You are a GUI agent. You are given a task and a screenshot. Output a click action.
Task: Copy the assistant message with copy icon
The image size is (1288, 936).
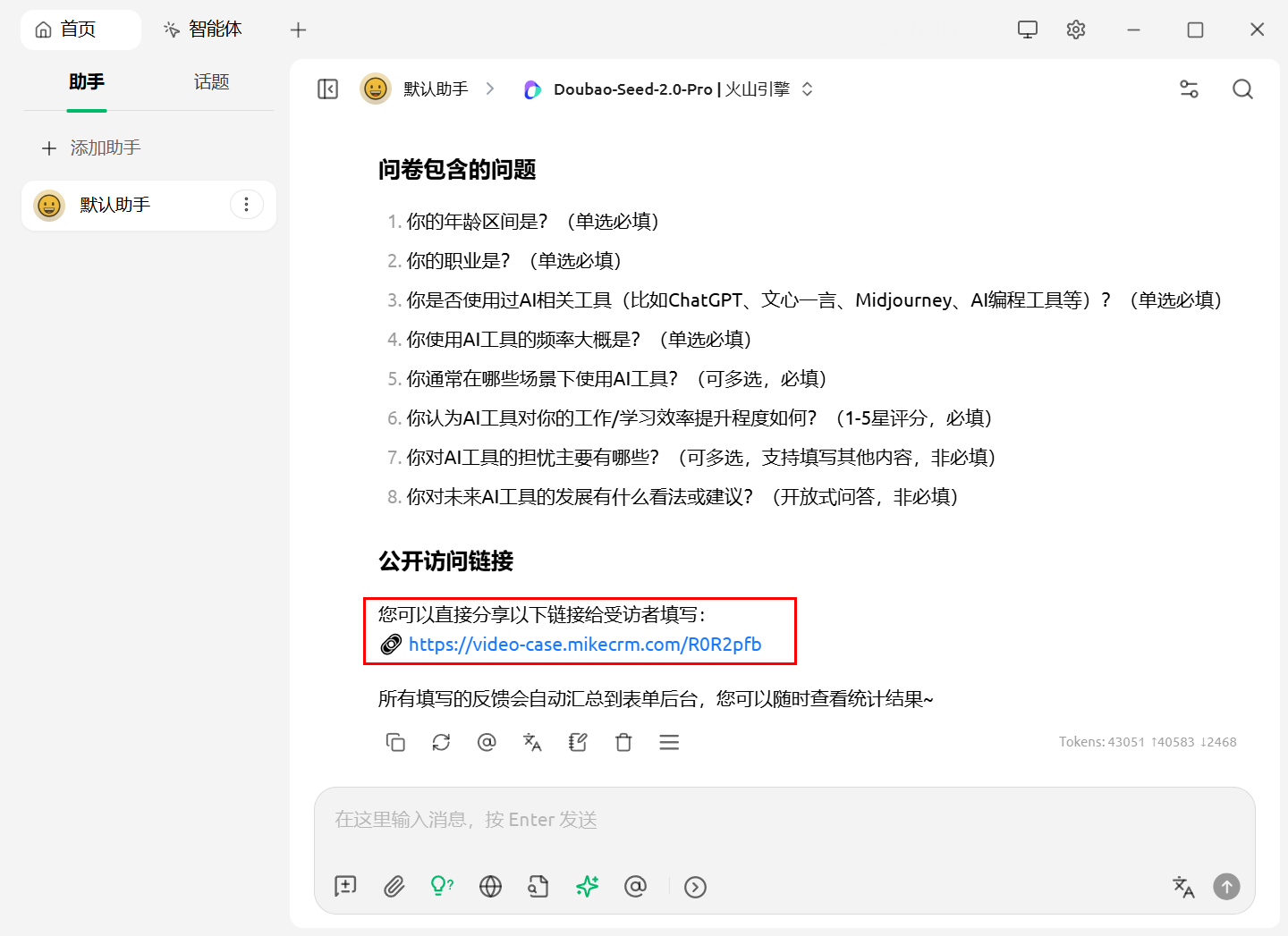(395, 742)
